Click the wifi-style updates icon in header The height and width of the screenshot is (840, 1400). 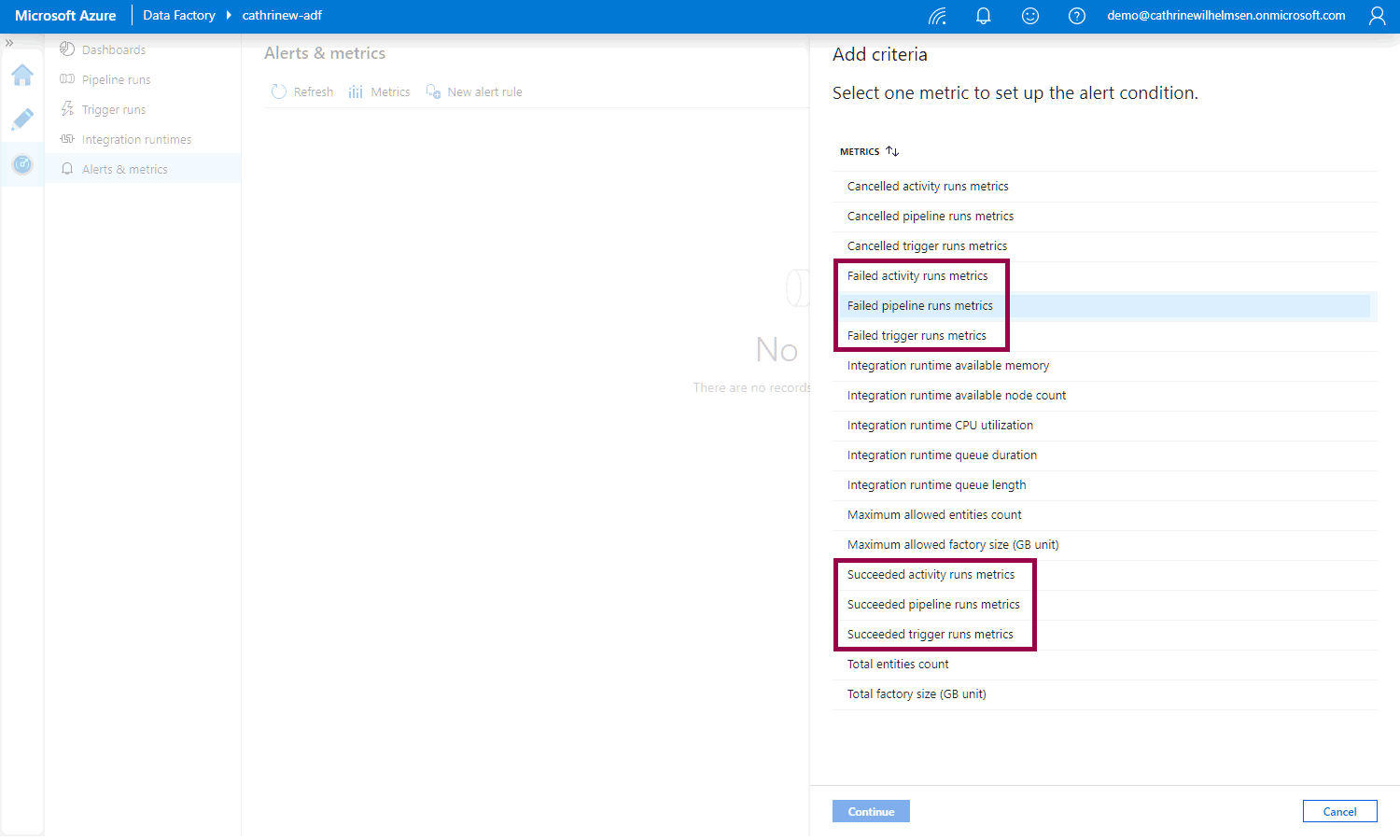[x=937, y=16]
